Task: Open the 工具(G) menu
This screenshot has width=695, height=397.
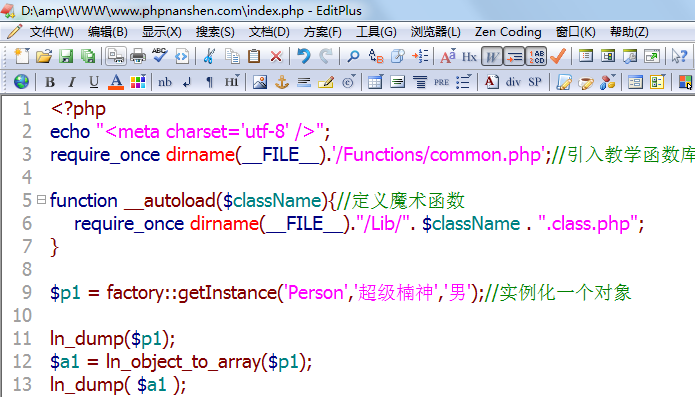Action: coord(376,32)
